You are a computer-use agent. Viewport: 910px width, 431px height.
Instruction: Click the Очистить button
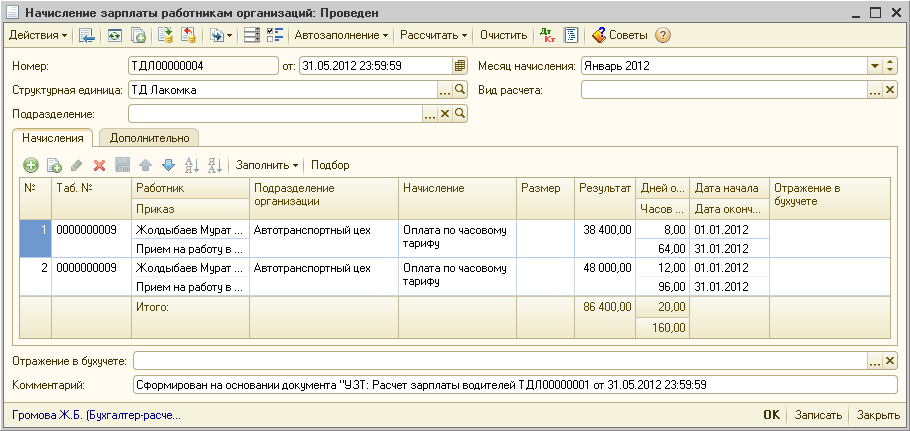pos(503,35)
